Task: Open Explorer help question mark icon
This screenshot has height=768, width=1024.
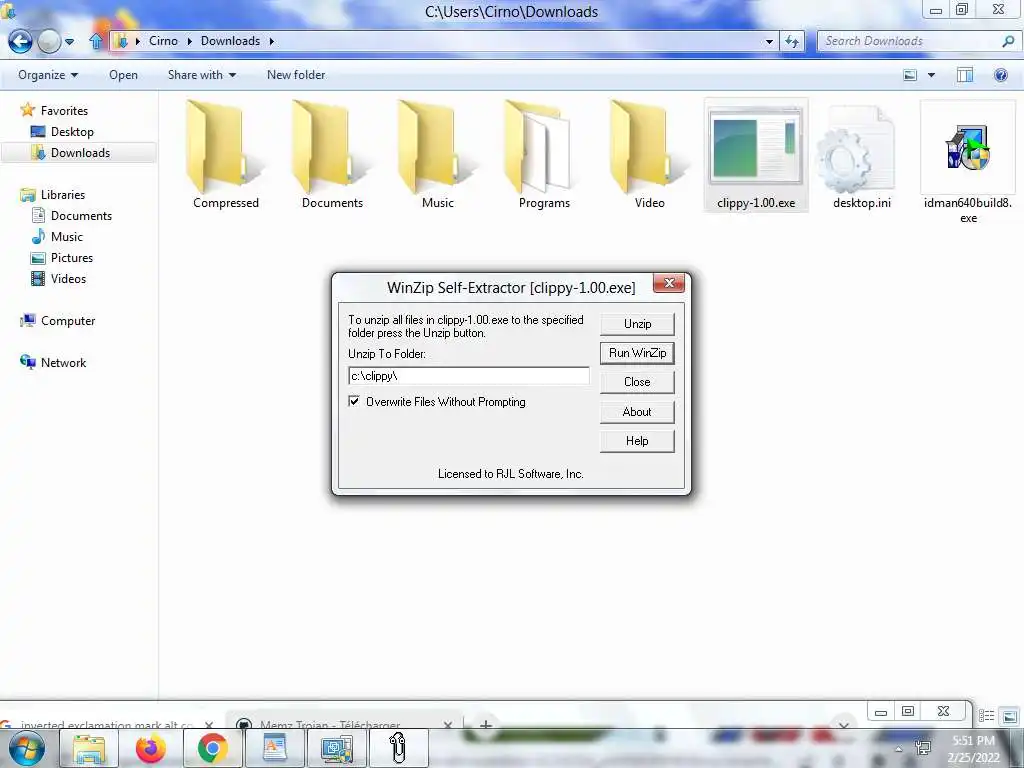Action: click(x=1000, y=75)
